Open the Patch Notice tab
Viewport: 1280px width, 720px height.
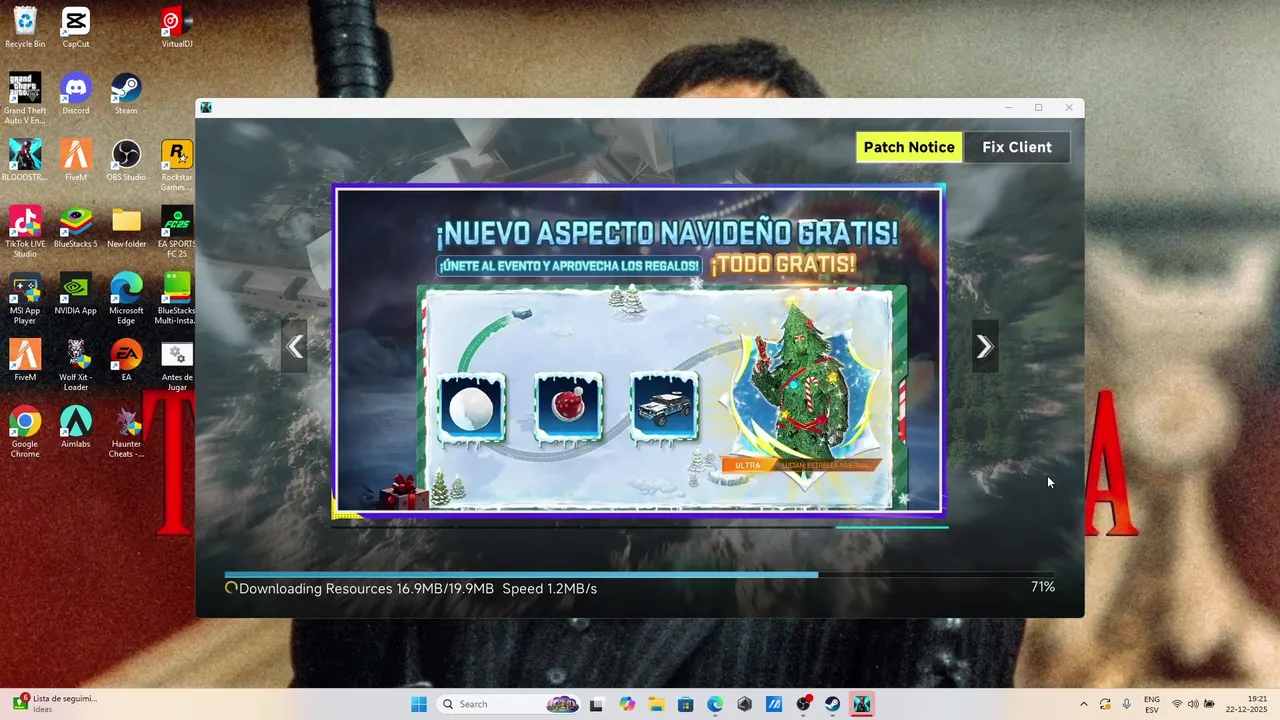[909, 147]
